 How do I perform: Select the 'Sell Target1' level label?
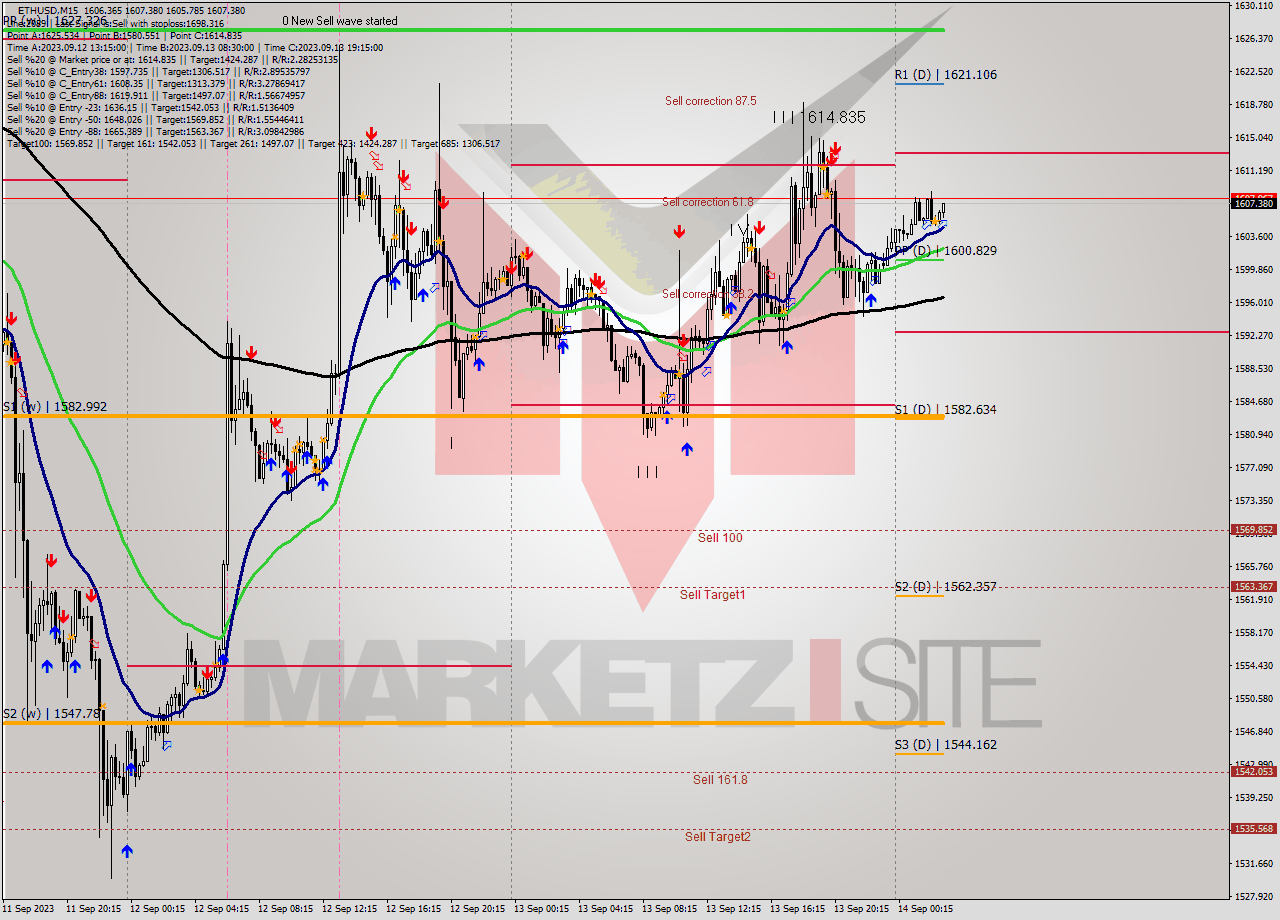click(712, 595)
